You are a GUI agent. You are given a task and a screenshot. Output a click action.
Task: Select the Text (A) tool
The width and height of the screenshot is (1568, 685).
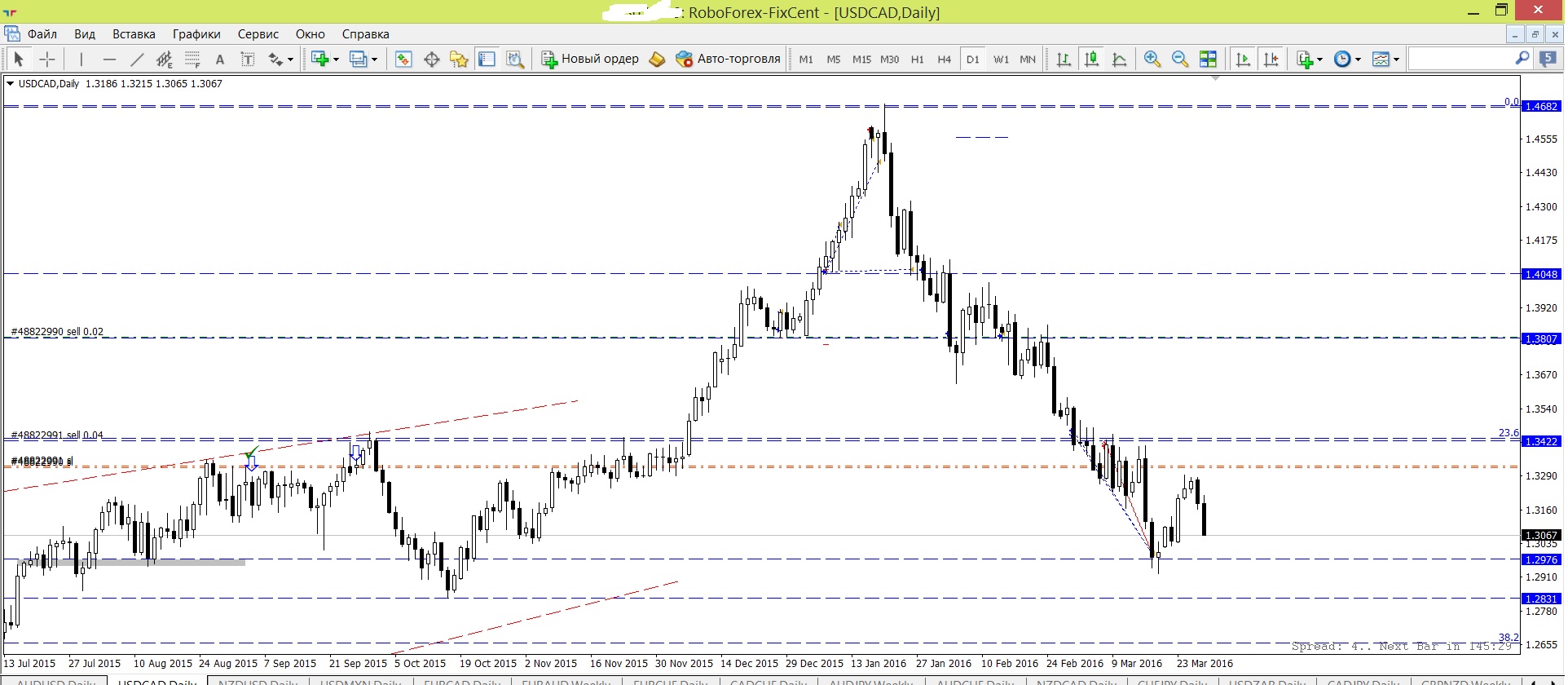[220, 59]
